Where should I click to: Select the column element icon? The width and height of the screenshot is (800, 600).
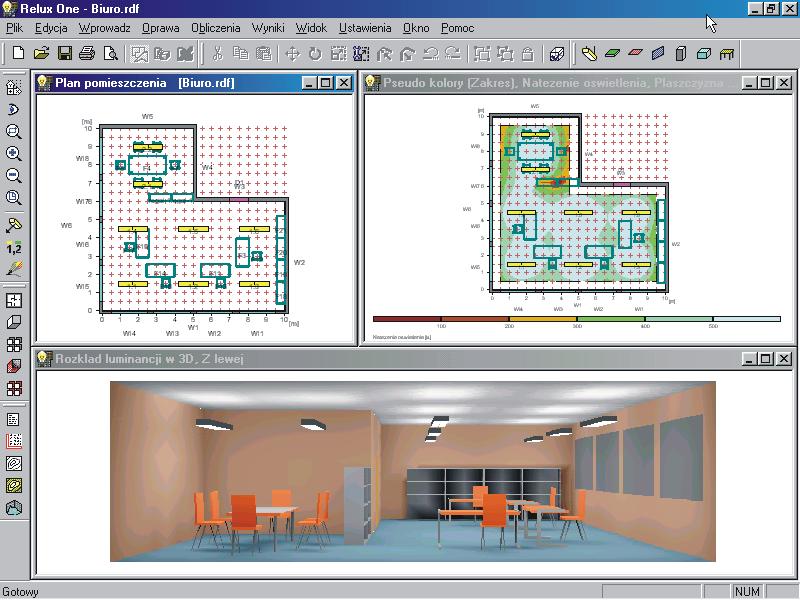[681, 53]
